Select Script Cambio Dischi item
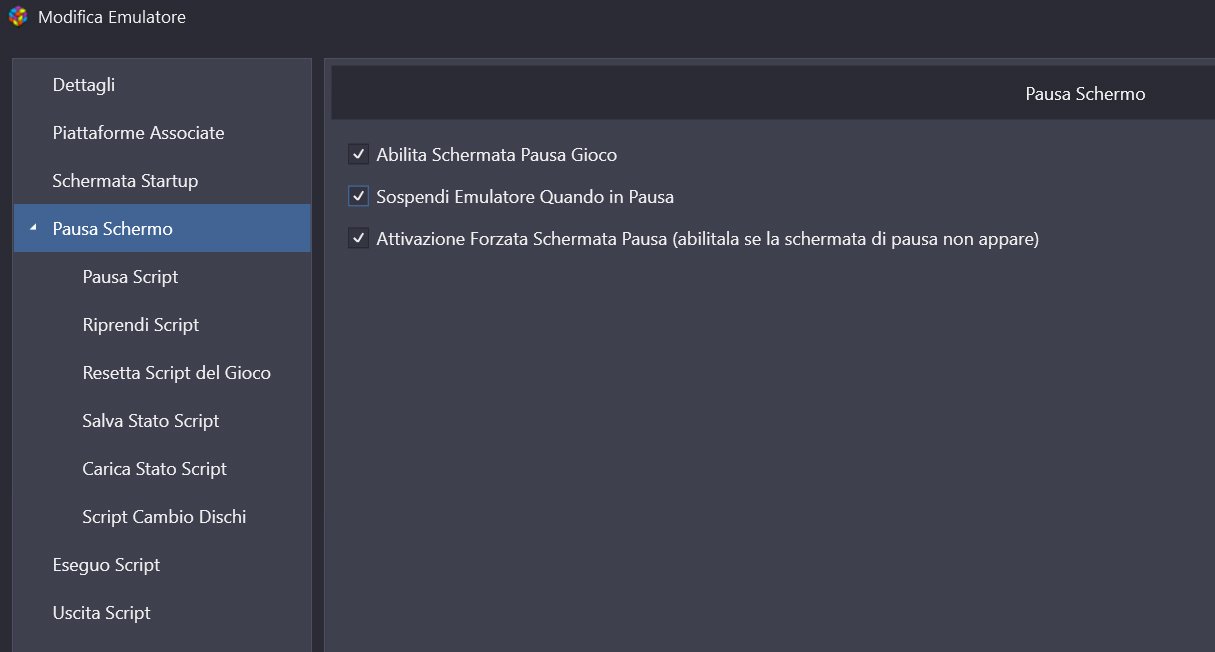The width and height of the screenshot is (1215, 652). [x=162, y=517]
